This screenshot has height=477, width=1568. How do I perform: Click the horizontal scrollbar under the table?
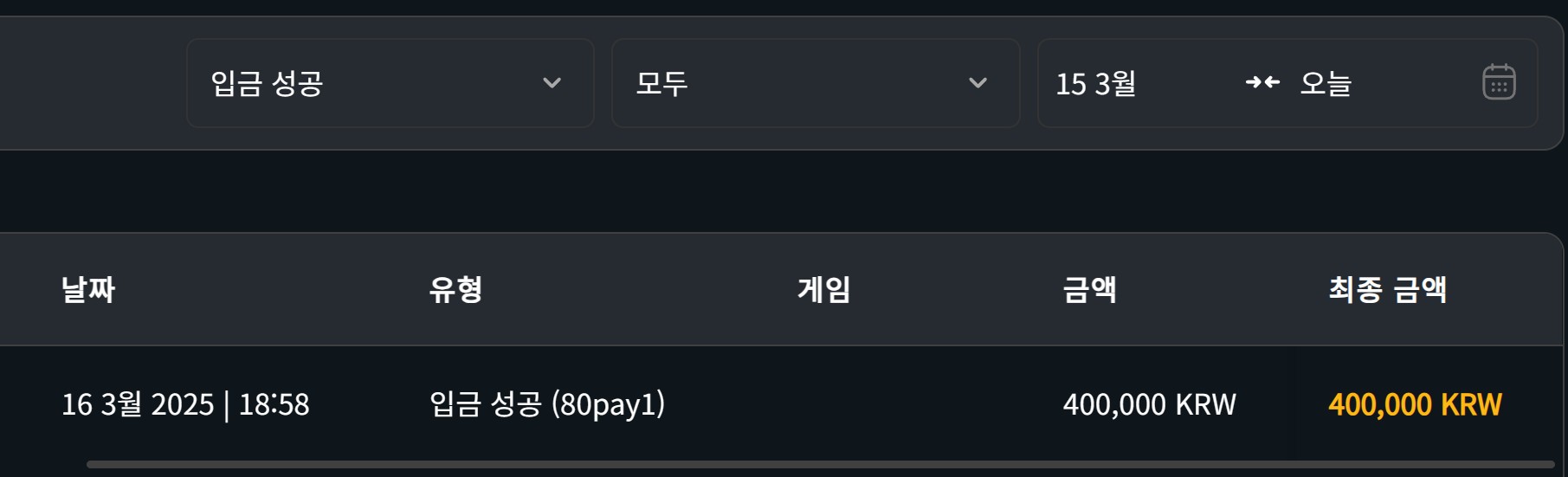tap(821, 465)
